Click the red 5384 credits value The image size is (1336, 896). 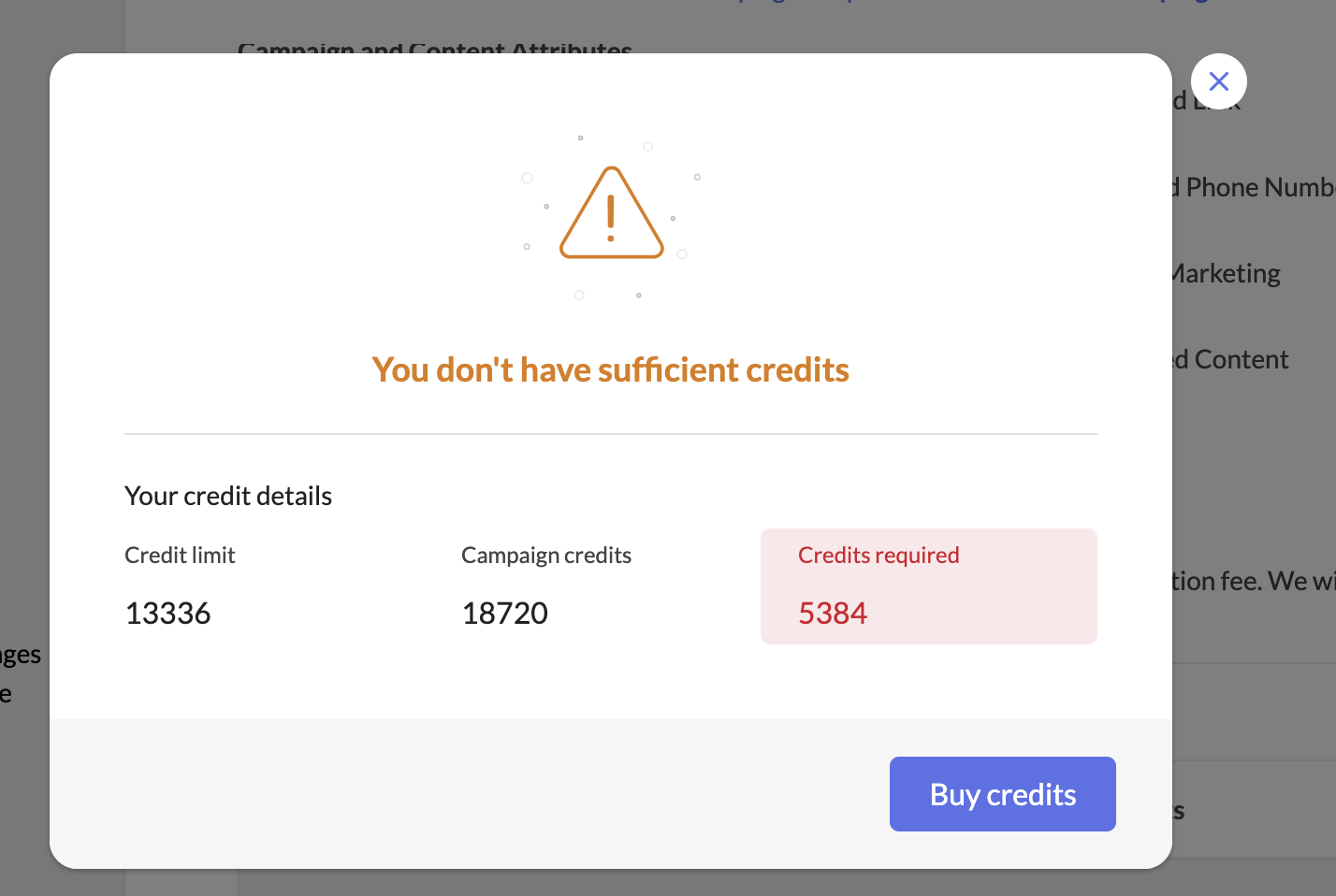click(x=833, y=614)
